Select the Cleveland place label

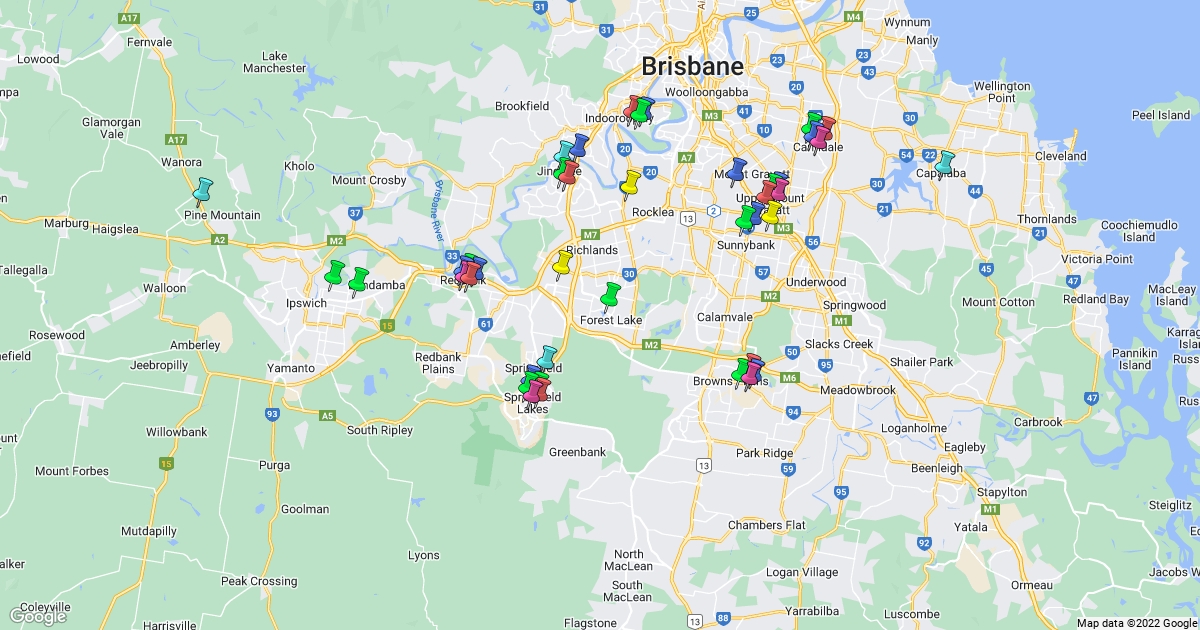1061,156
